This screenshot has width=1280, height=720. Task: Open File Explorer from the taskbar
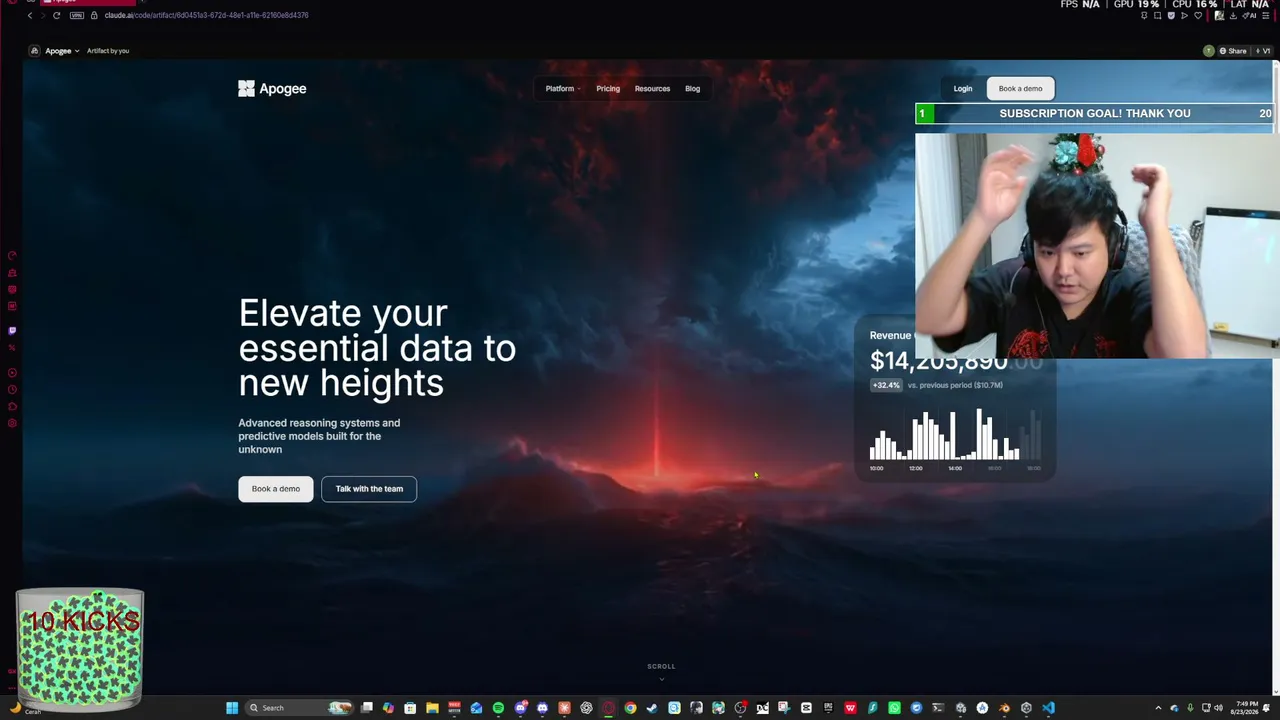432,708
